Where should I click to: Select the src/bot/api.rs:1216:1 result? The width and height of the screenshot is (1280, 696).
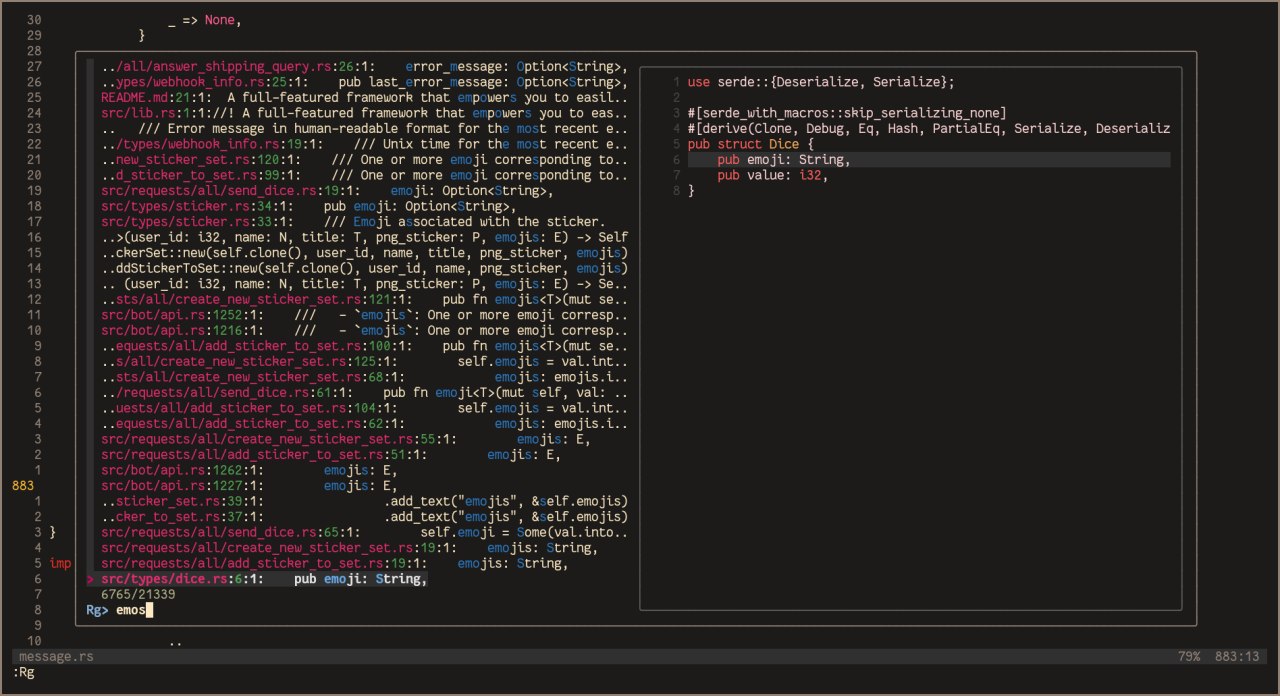365,330
